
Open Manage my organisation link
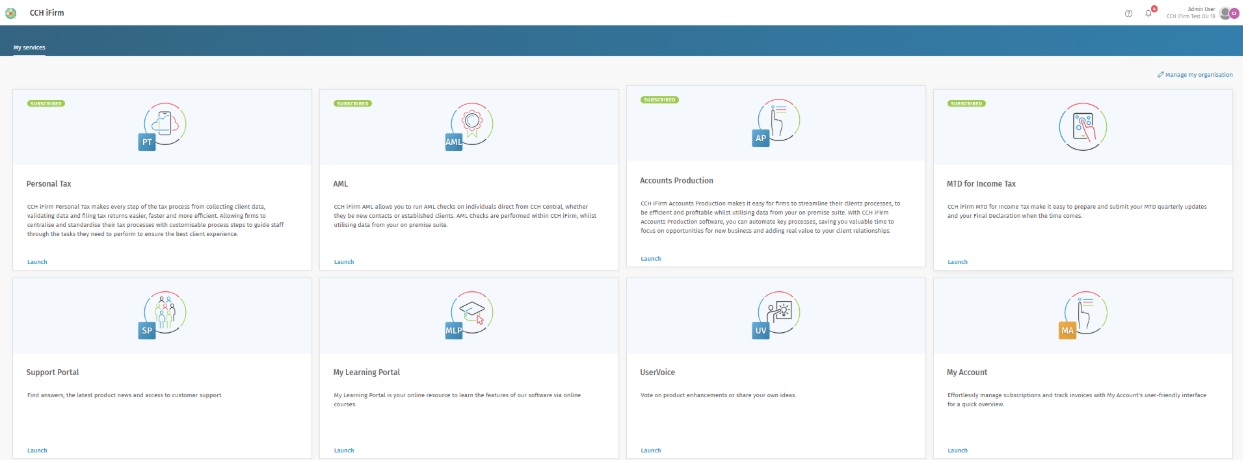click(x=1195, y=75)
